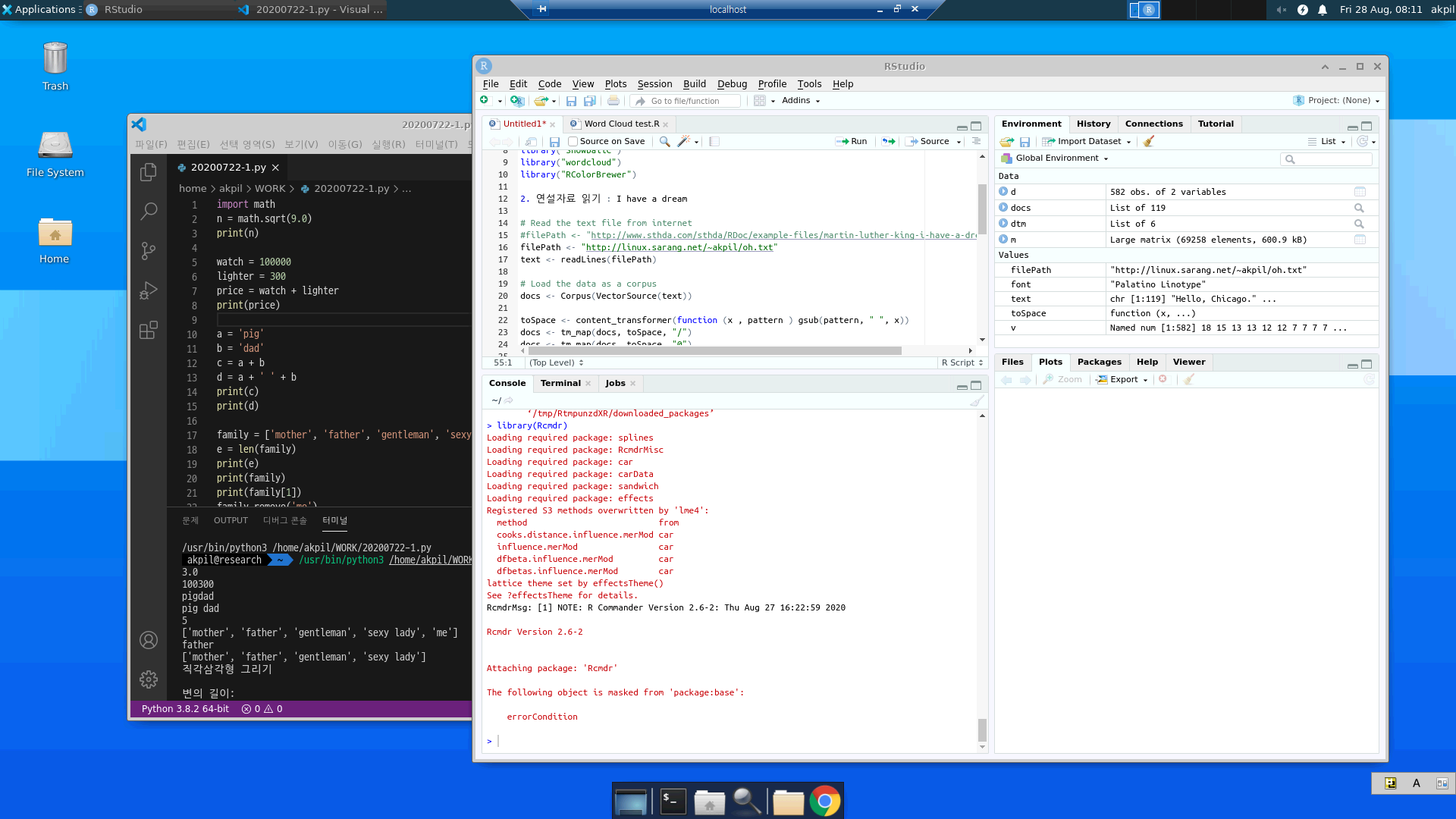This screenshot has height=819, width=1456.
Task: Click the find/replace magnifier in editor toolbar
Action: 664,141
